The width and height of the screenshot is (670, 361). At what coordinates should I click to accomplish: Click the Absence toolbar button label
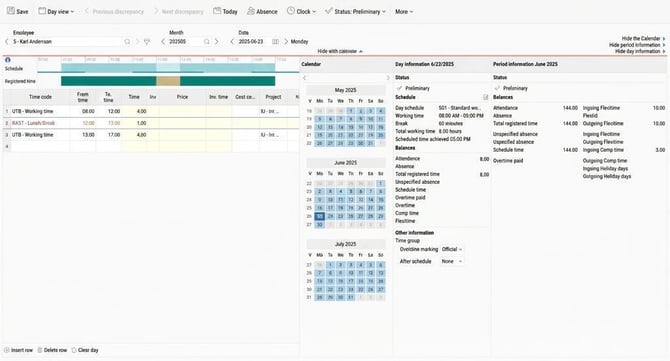point(267,12)
